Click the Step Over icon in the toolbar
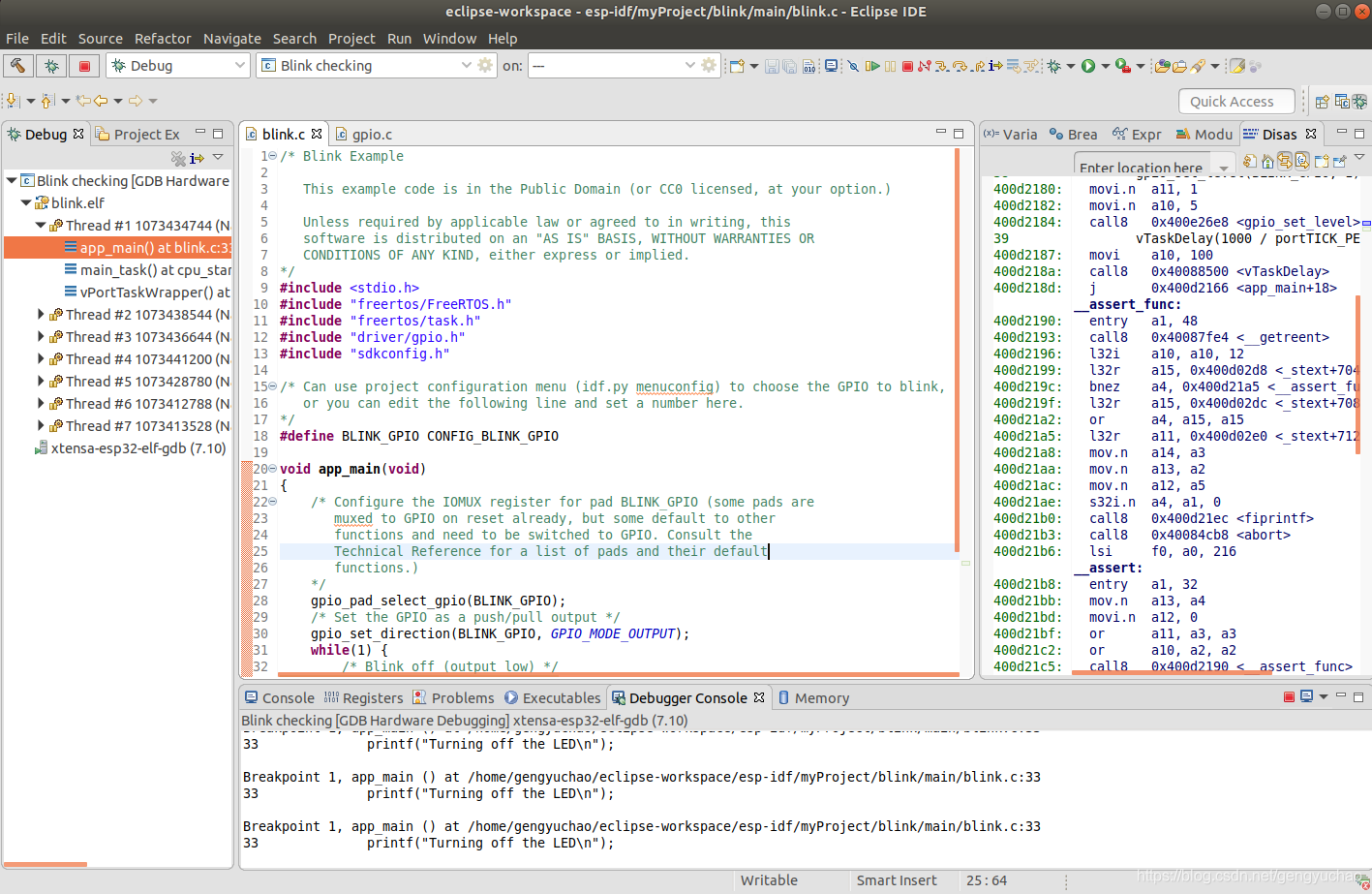 961,65
